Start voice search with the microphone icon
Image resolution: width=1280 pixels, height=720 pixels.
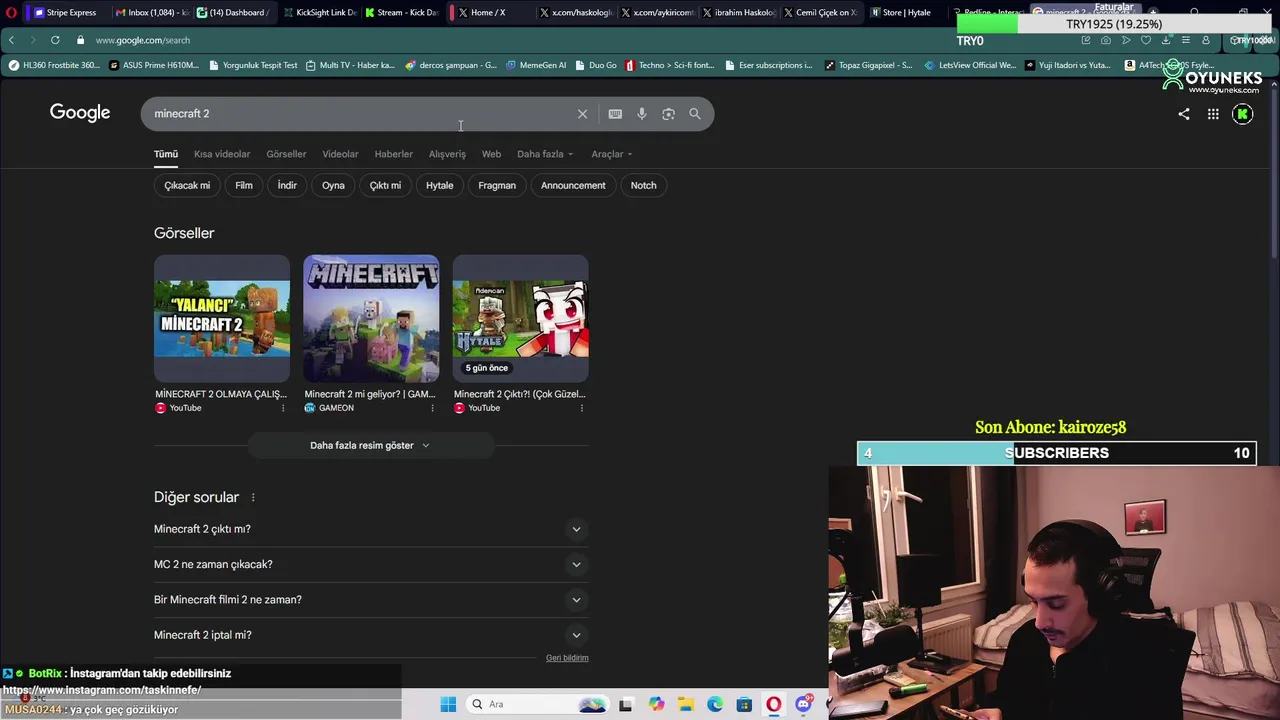pyautogui.click(x=642, y=114)
